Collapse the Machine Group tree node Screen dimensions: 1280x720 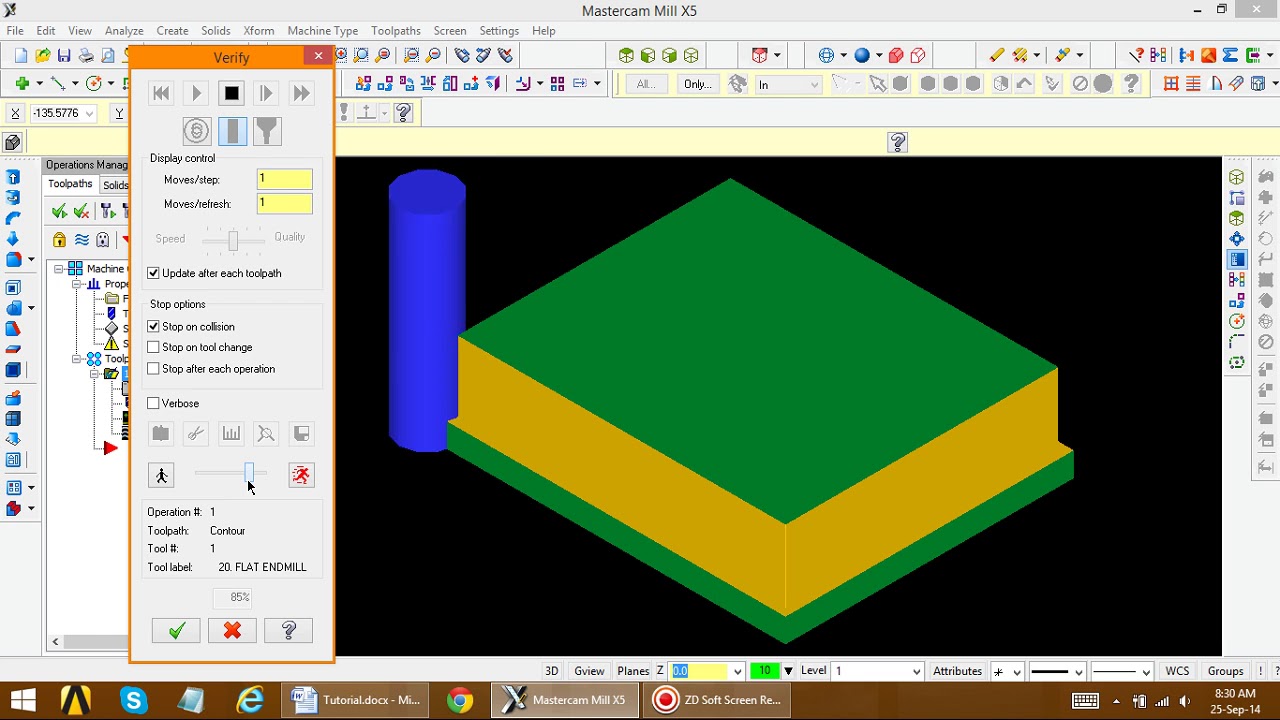[59, 269]
